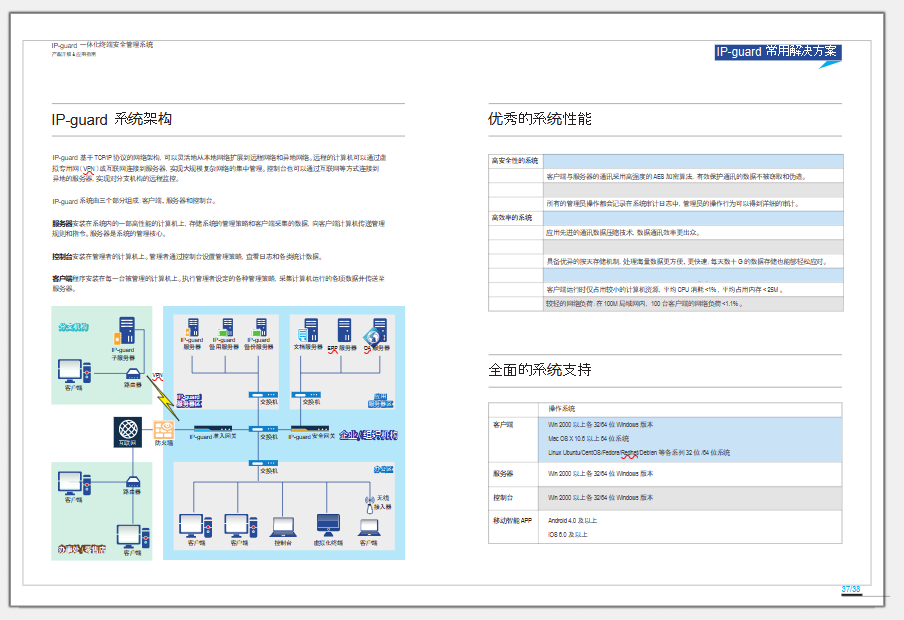
Task: Click the ERP 服务器 icon
Action: tap(344, 330)
